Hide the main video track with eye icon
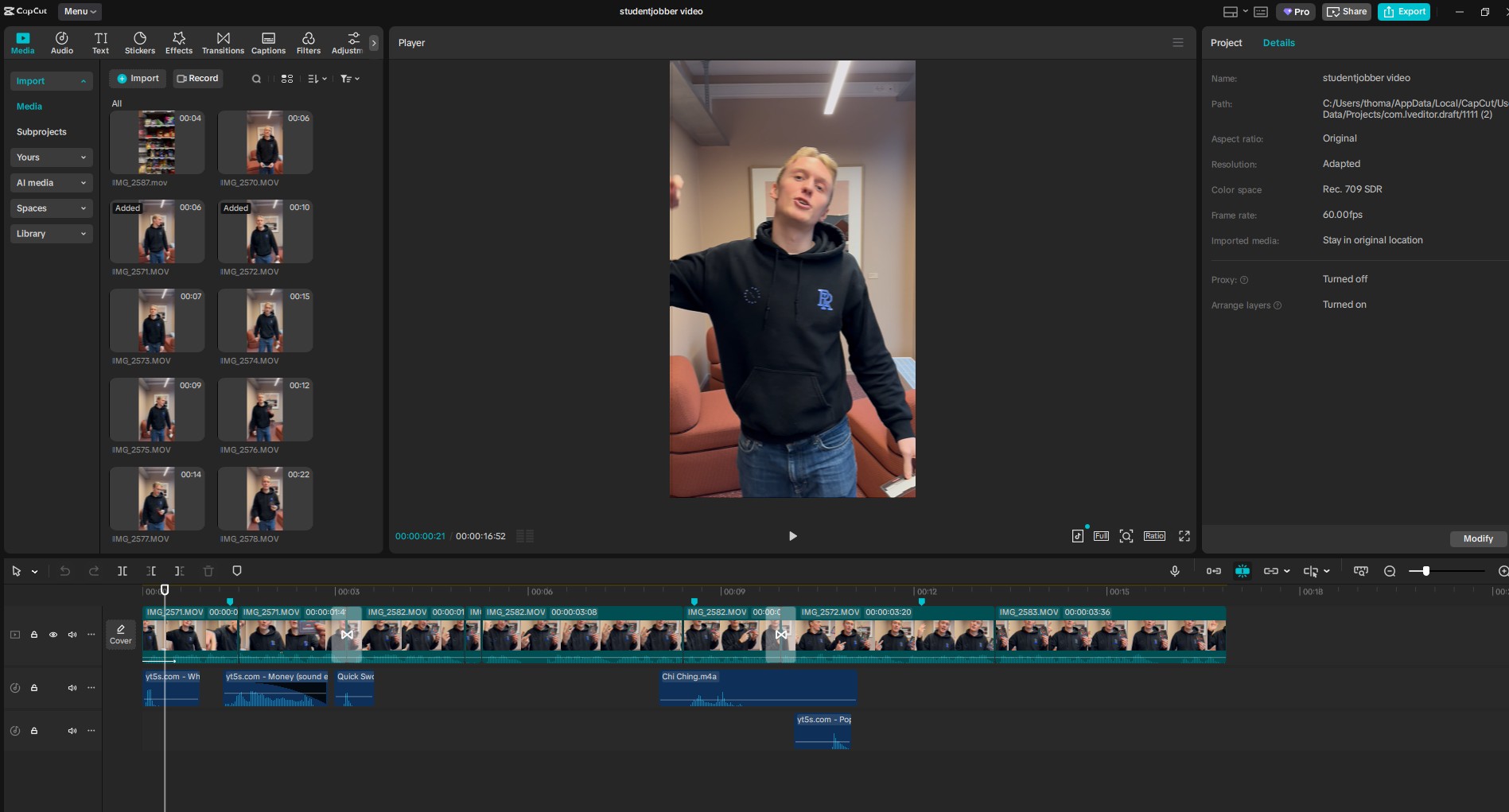 pyautogui.click(x=53, y=635)
